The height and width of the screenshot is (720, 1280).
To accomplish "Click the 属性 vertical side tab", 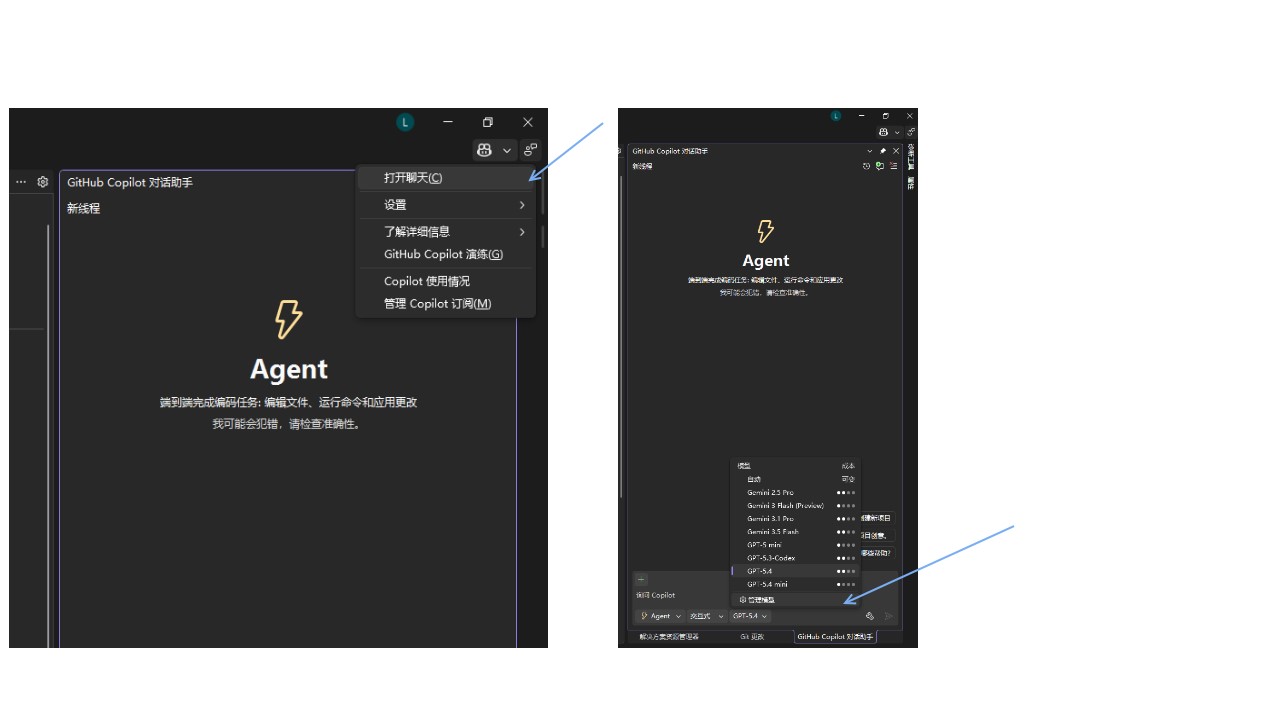I will (x=910, y=183).
